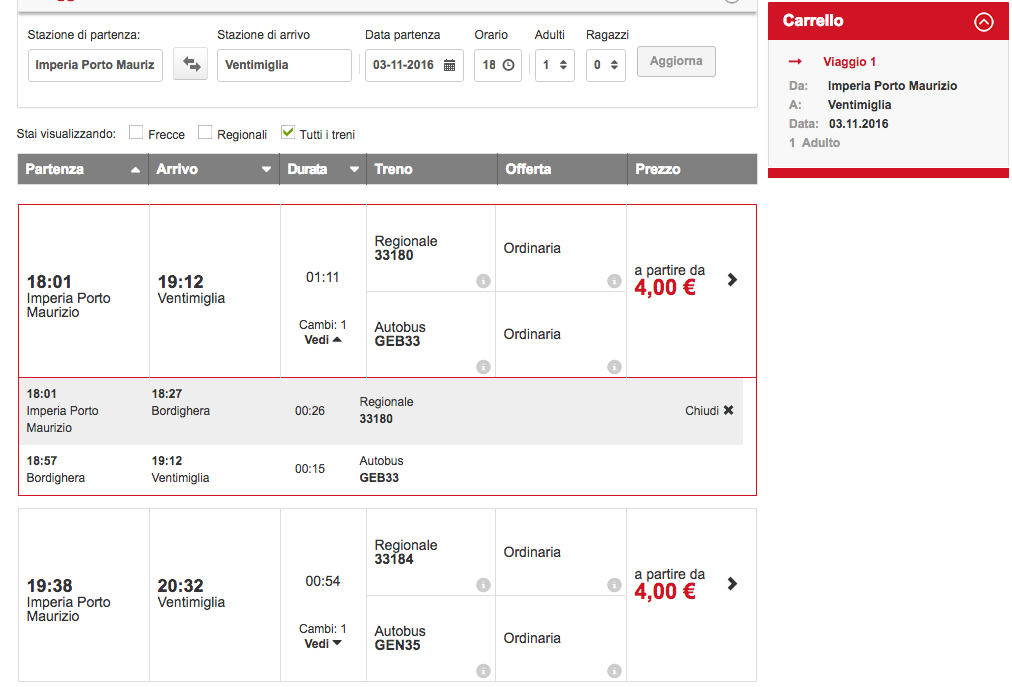The width and height of the screenshot is (1012, 687).
Task: Enable the Regionali filter checkbox
Action: pyautogui.click(x=205, y=132)
